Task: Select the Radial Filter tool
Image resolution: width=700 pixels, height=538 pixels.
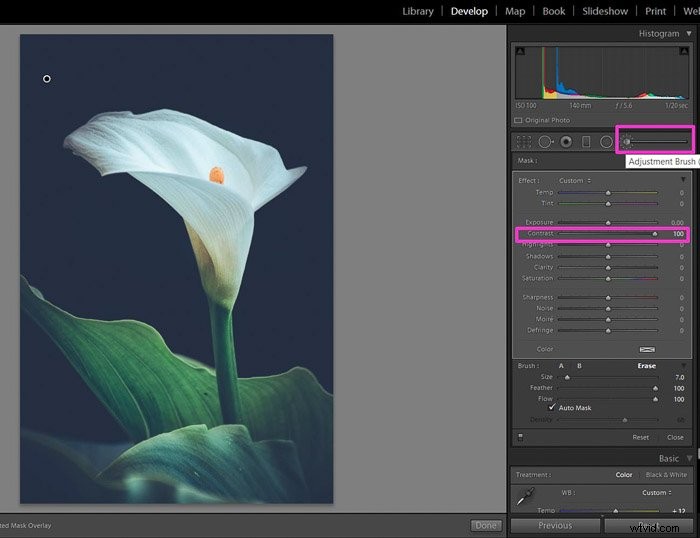Action: click(606, 142)
